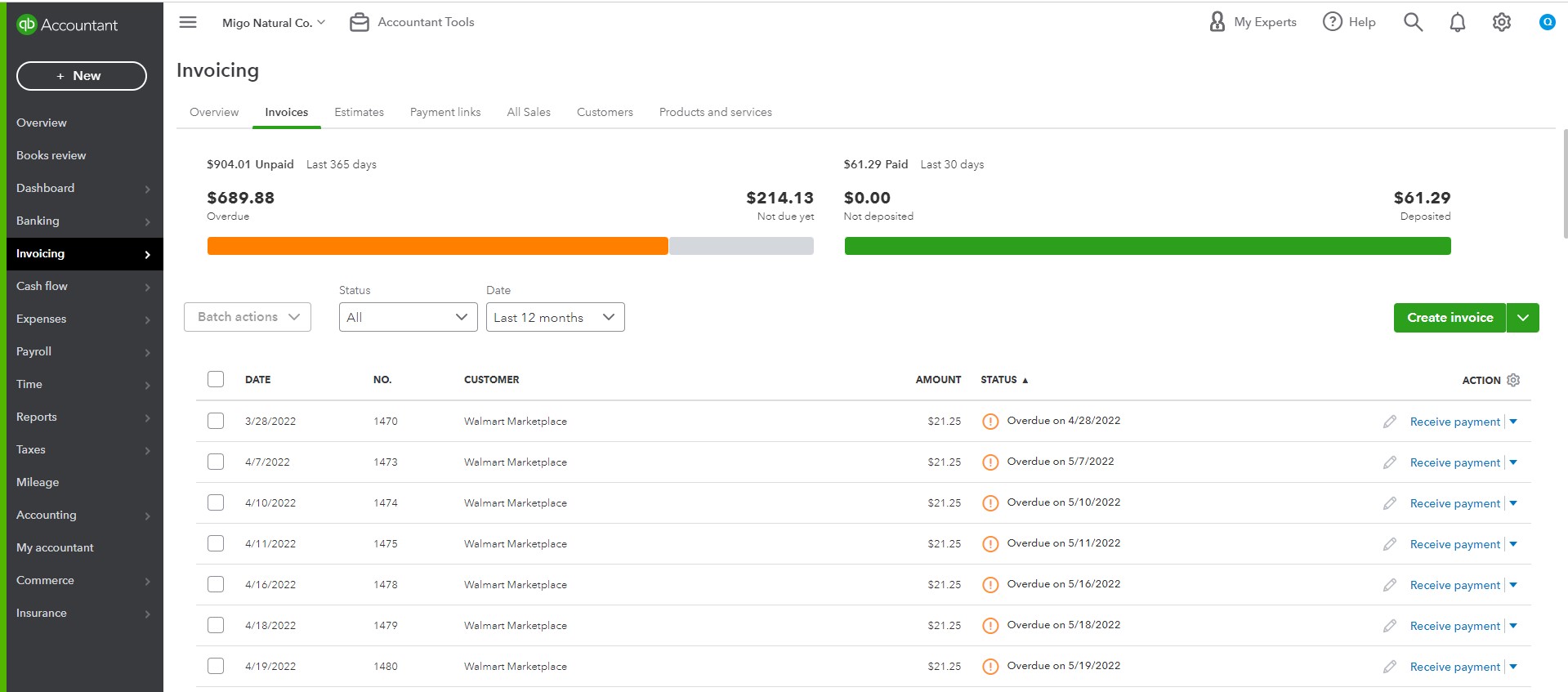Open the hamburger navigation menu icon

pyautogui.click(x=188, y=22)
